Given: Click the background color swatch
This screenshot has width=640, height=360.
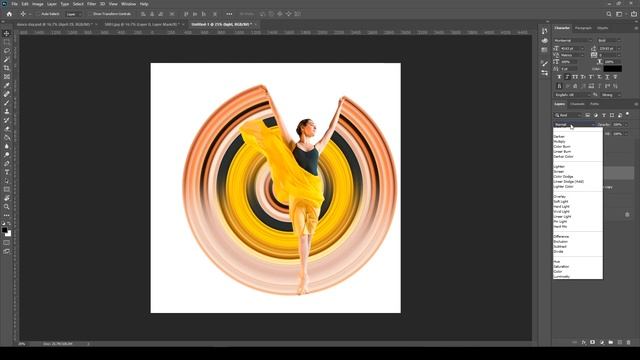Looking at the screenshot, I should point(9,234).
